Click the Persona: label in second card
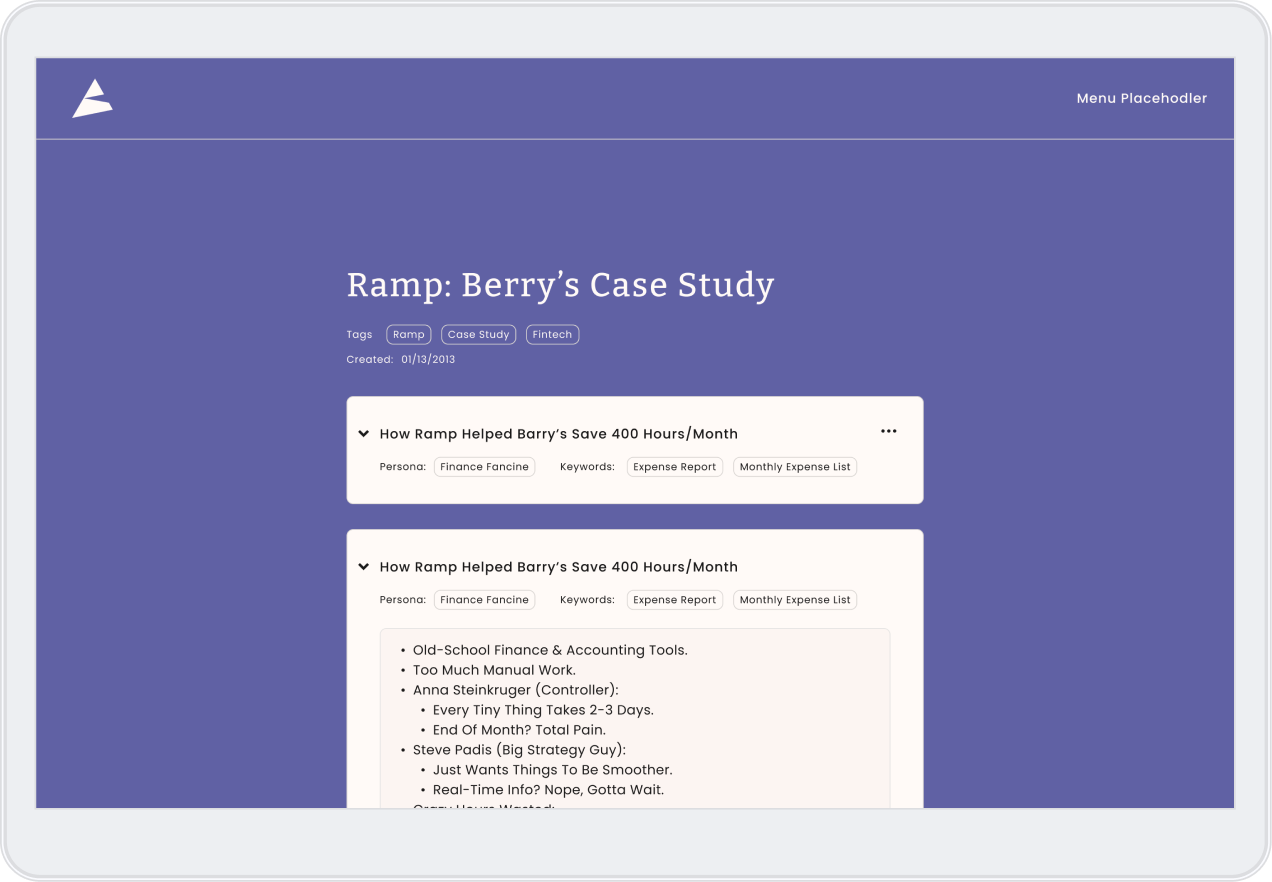1272x882 pixels. pos(403,600)
